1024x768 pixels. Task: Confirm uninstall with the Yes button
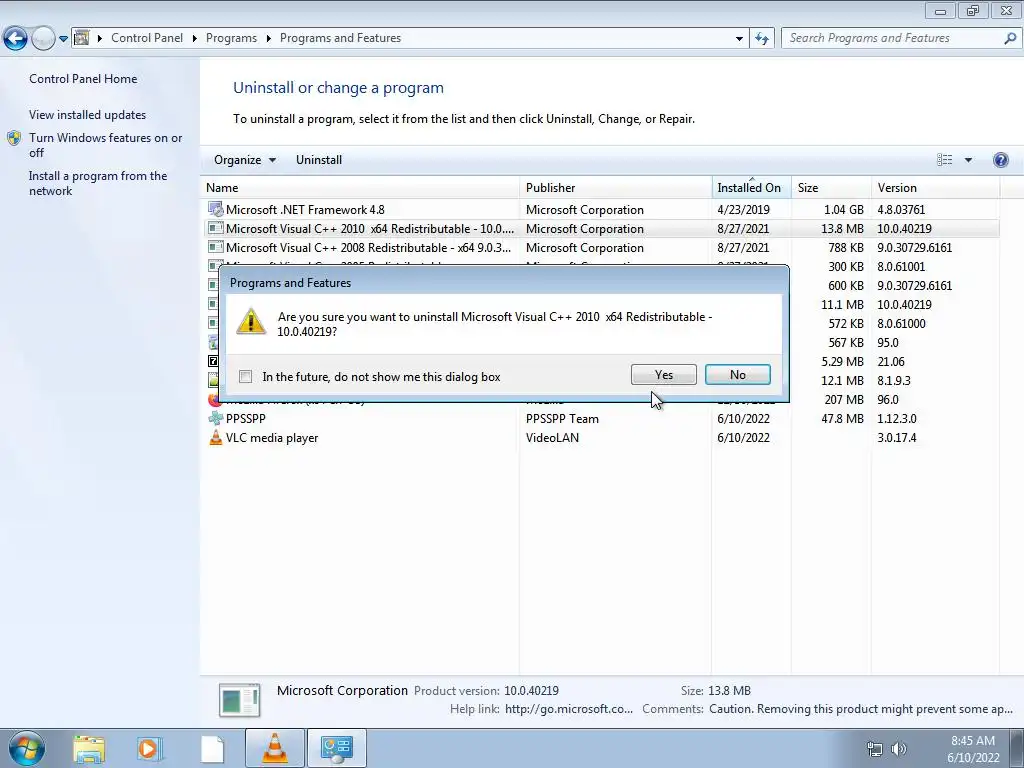664,375
